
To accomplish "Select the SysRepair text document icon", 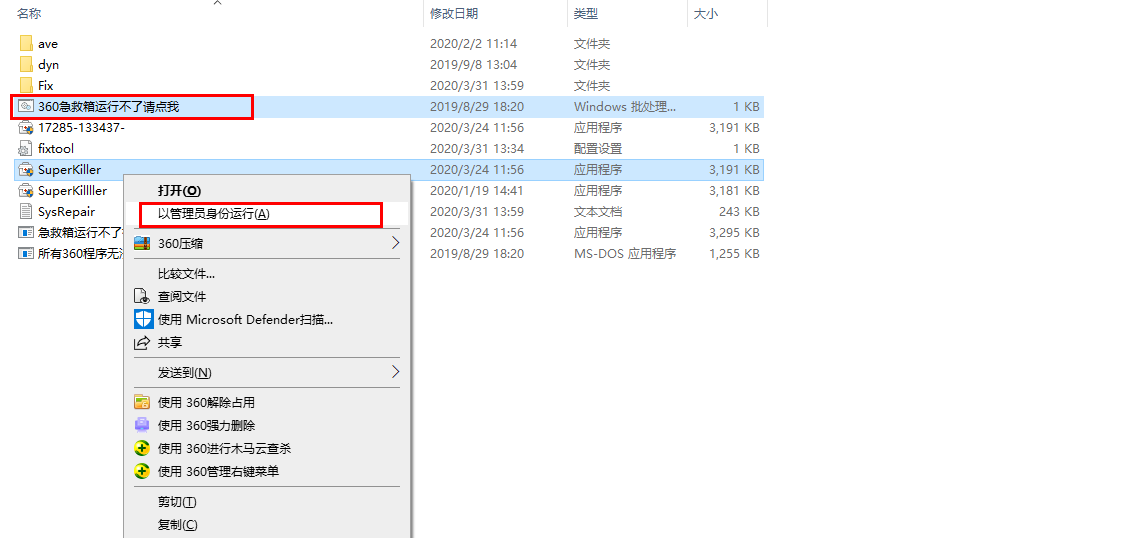I will tap(26, 212).
